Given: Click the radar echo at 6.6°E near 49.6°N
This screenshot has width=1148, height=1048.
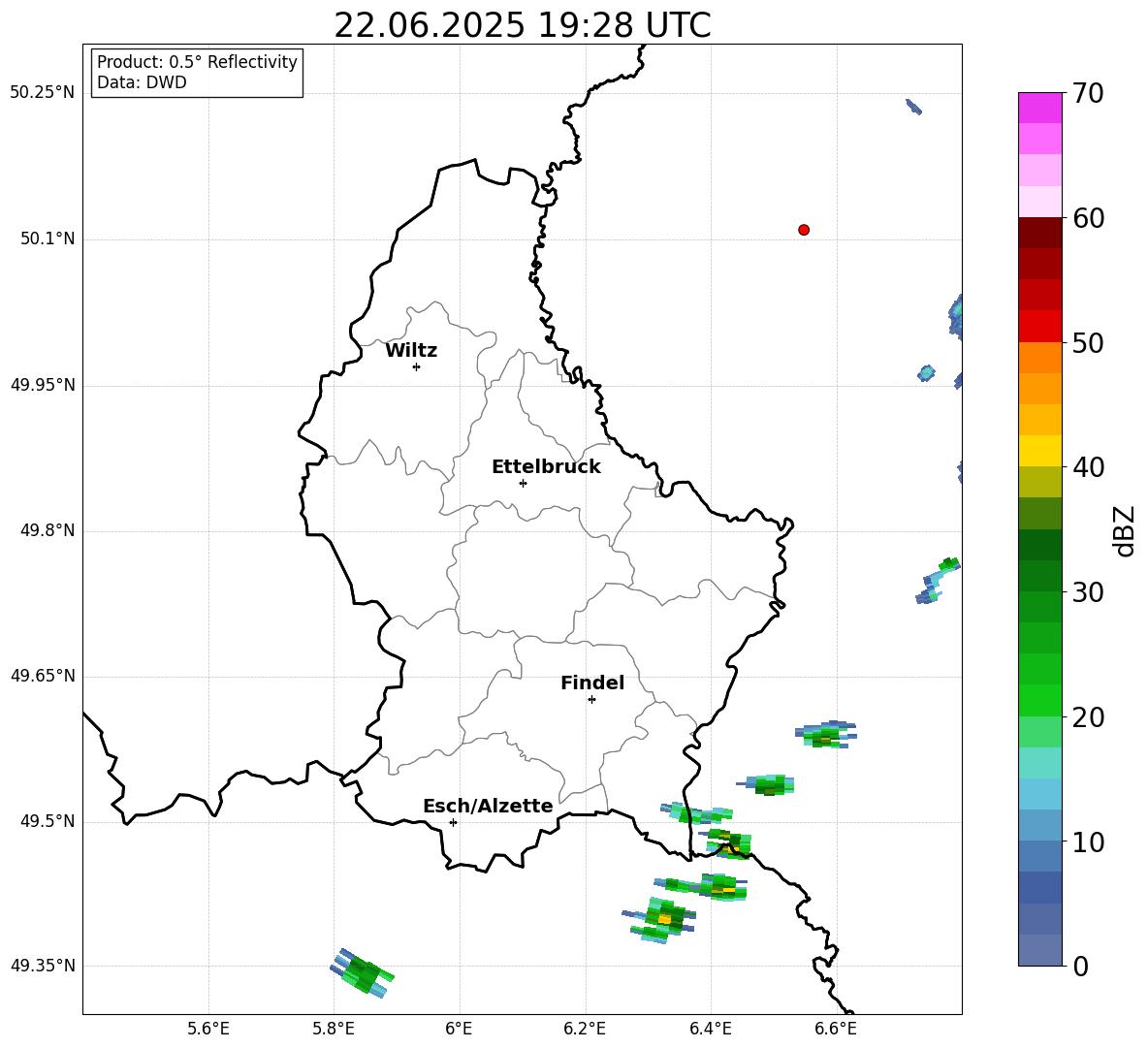Looking at the screenshot, I should (827, 734).
